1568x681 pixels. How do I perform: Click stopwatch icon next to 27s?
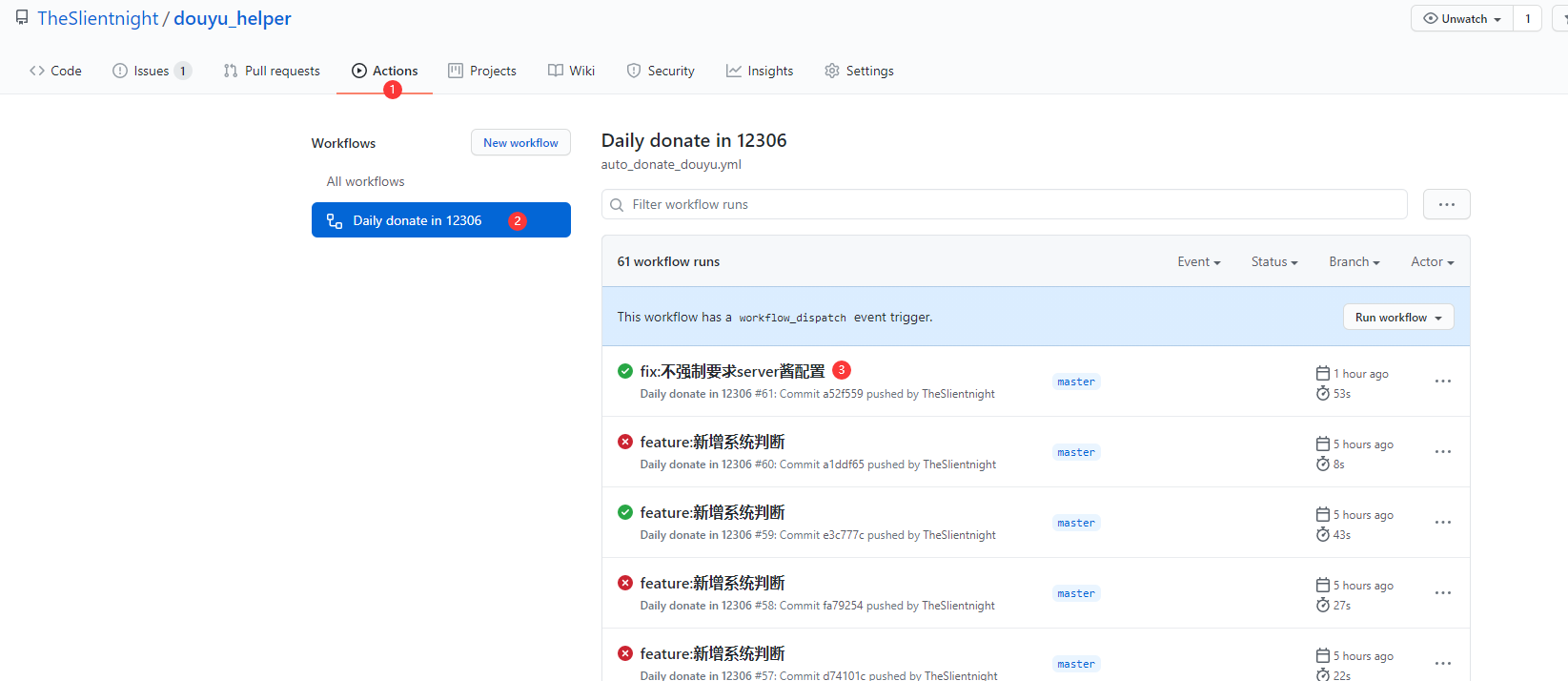[1323, 605]
